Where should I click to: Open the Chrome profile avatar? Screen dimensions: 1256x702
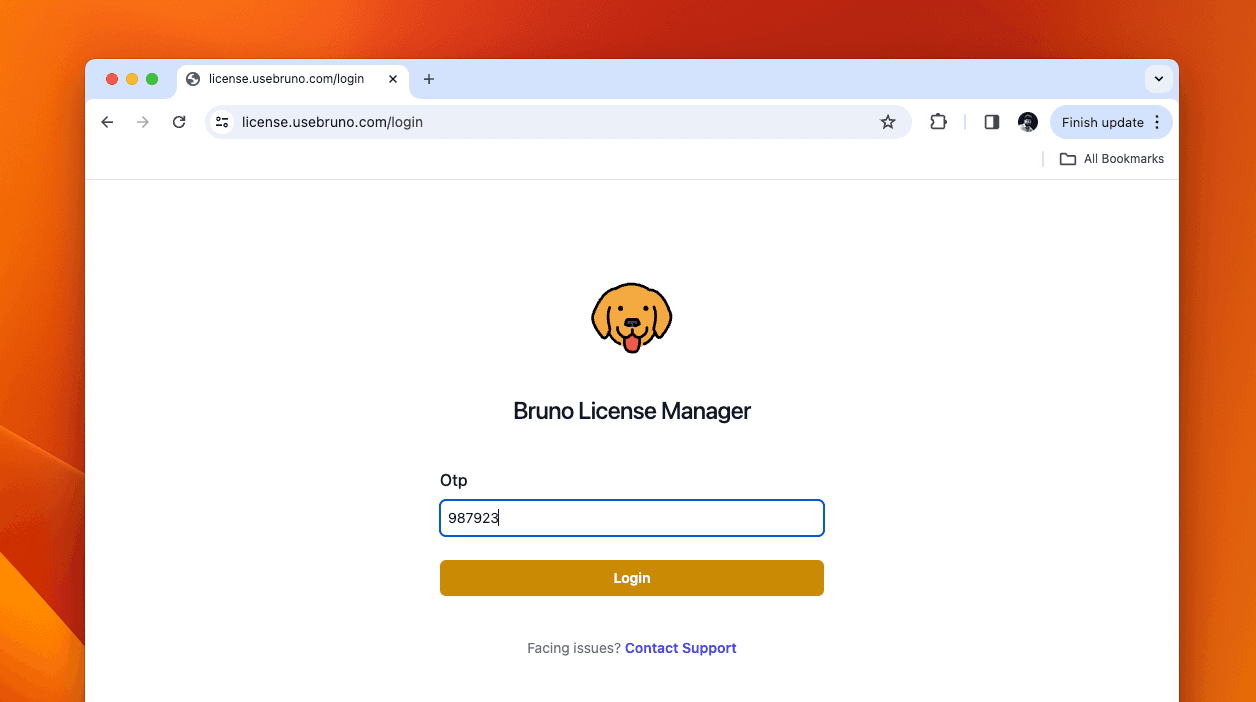tap(1028, 122)
